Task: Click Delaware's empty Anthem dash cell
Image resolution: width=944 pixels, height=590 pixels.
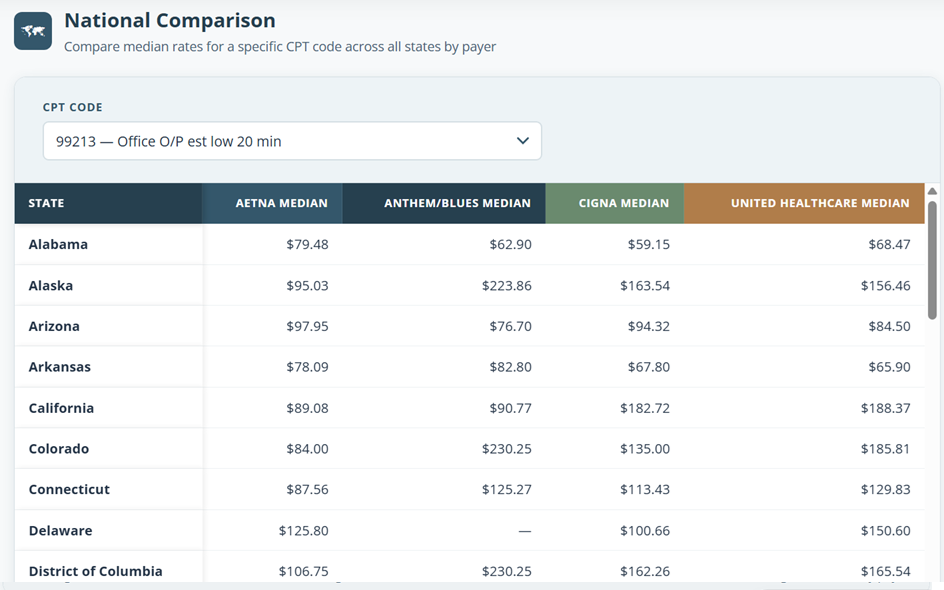Action: (524, 531)
